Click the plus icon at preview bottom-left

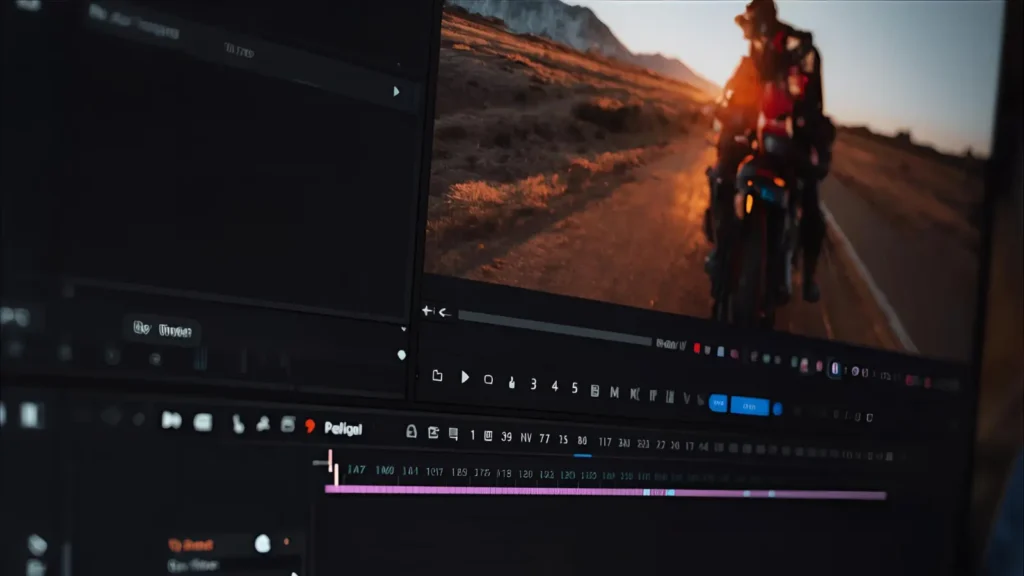tap(427, 311)
